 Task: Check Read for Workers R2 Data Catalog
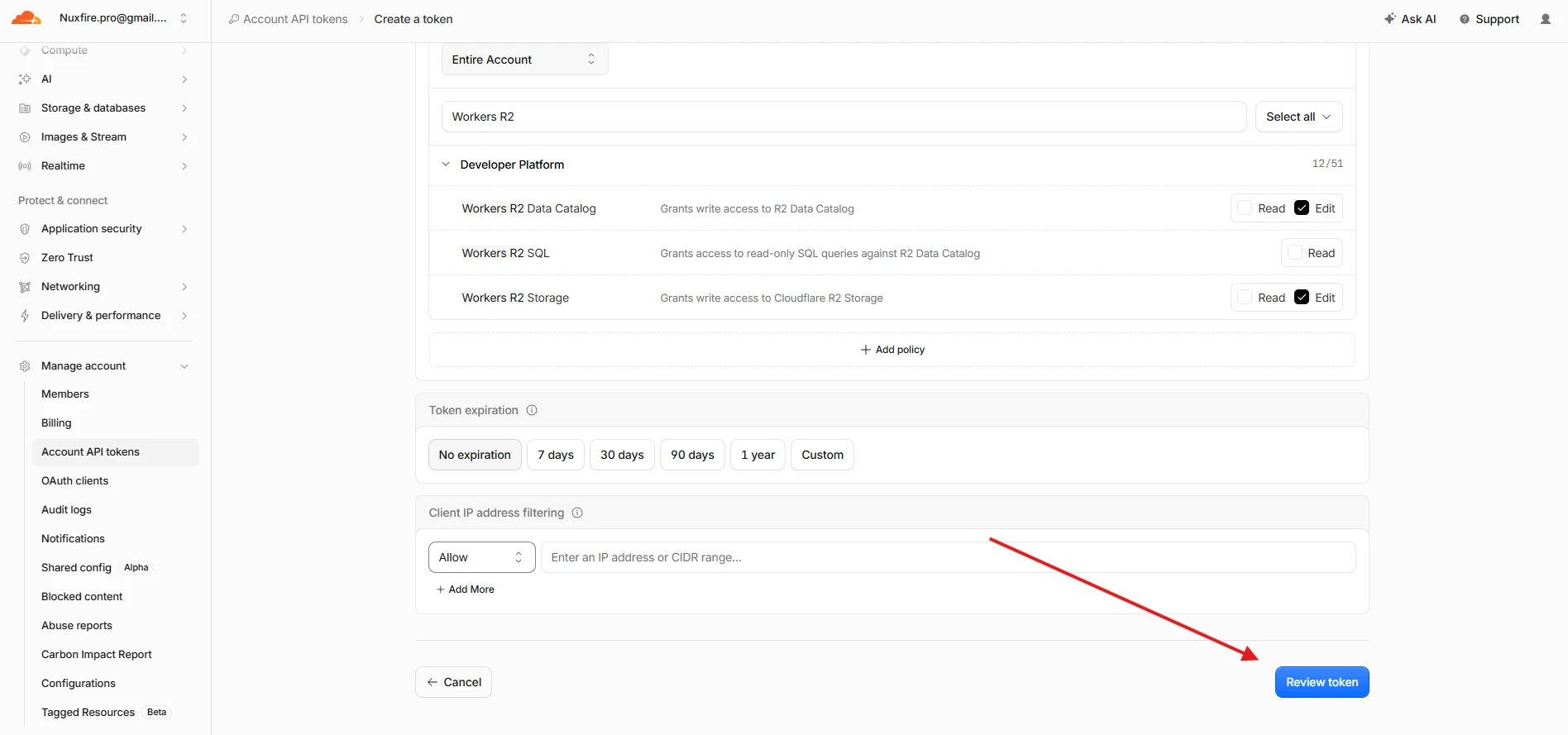pos(1245,208)
